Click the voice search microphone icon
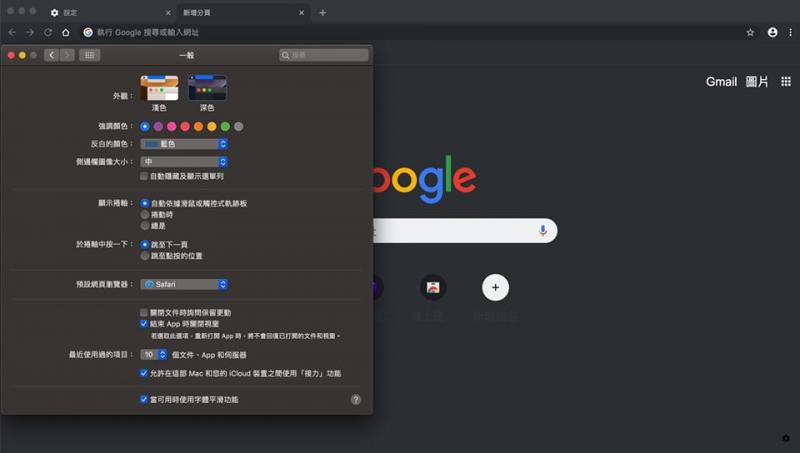 pyautogui.click(x=543, y=231)
